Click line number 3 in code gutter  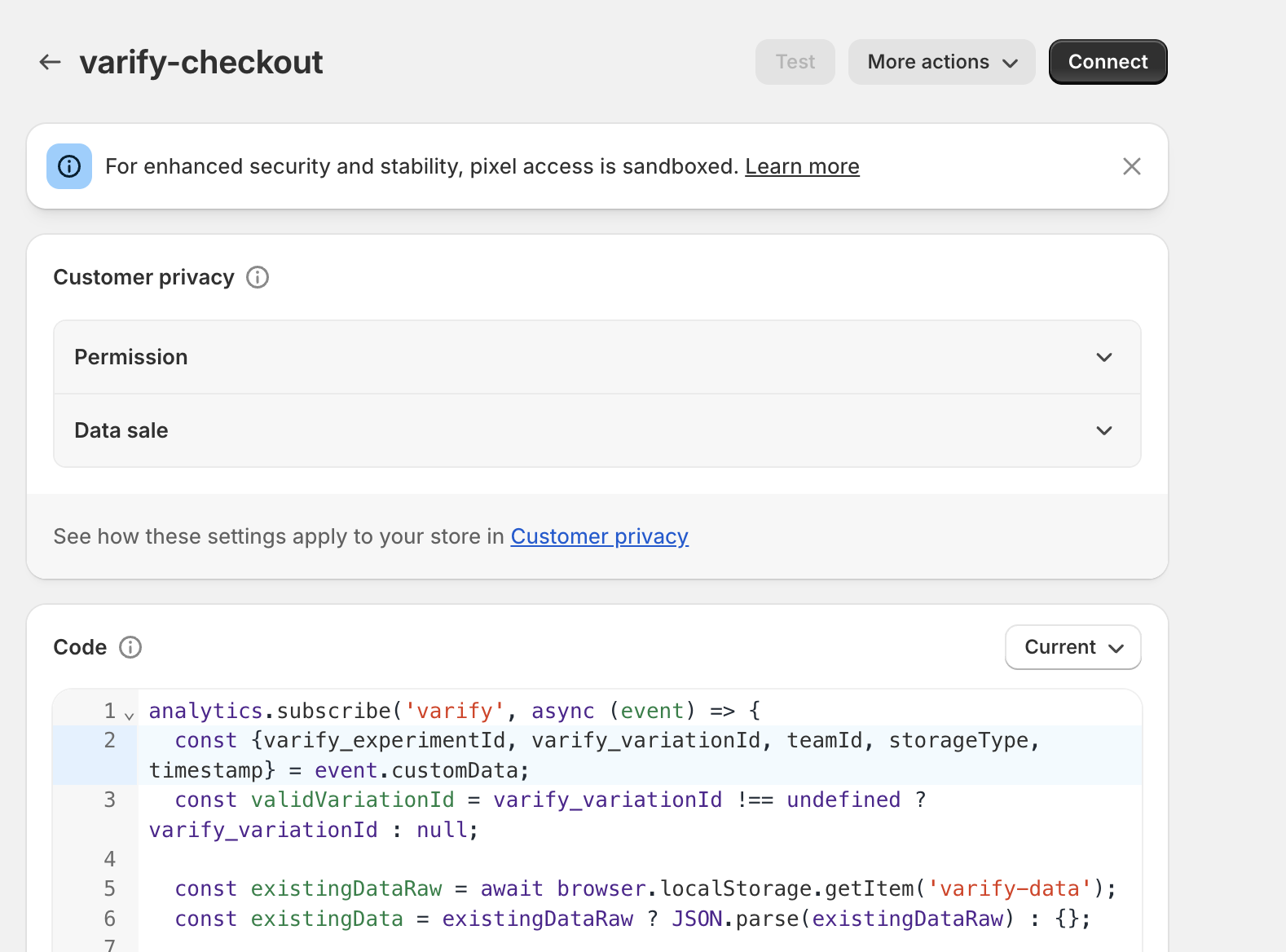point(110,800)
